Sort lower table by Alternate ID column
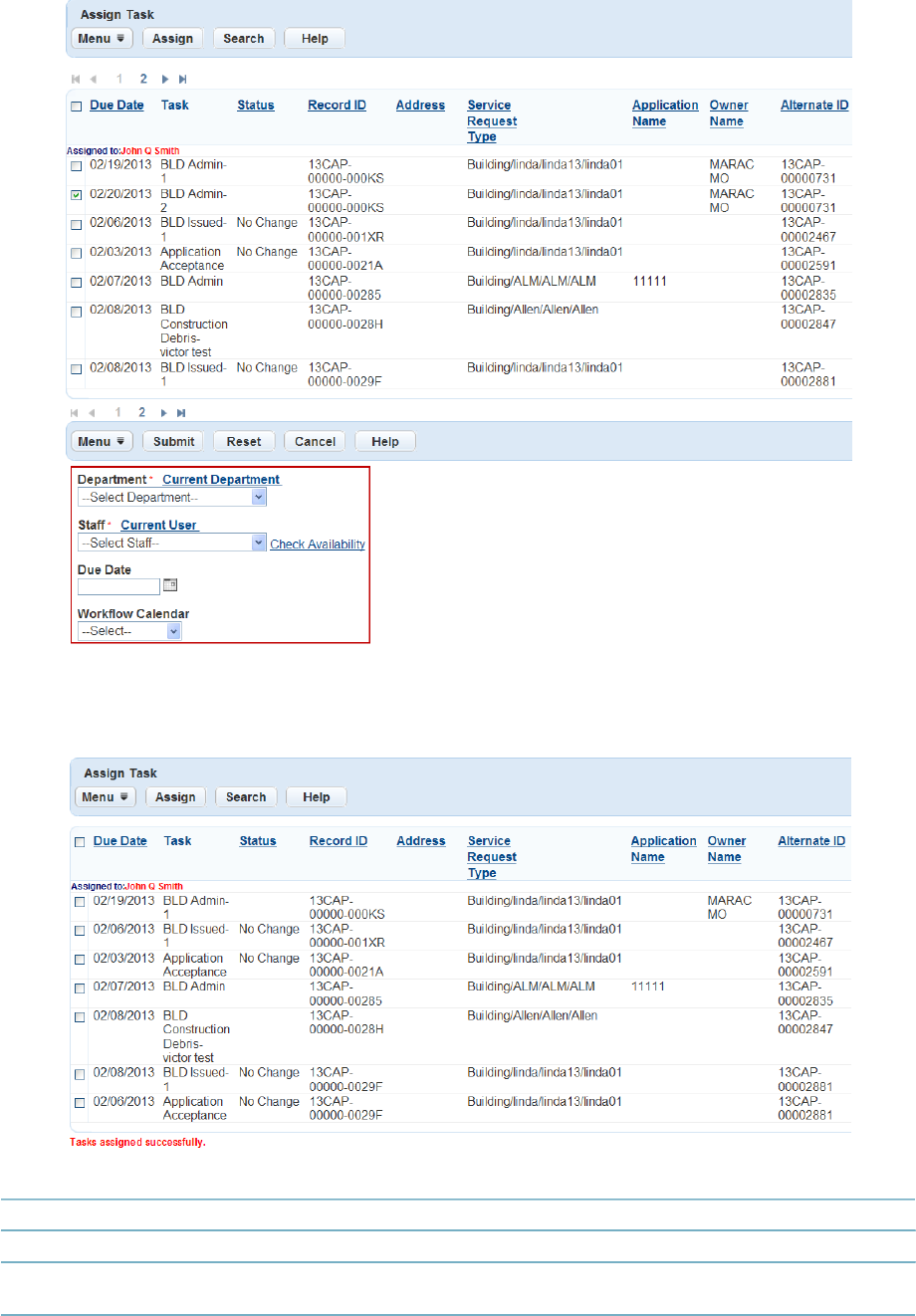This screenshot has height=1316, width=916. [811, 841]
